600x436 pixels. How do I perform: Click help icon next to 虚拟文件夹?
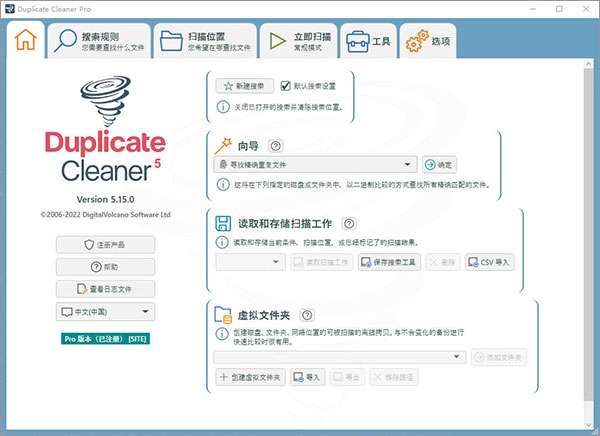tap(307, 315)
